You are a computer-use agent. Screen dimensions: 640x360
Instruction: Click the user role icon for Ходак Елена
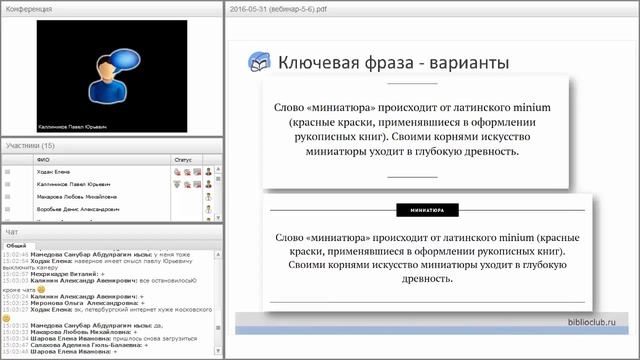coord(209,172)
